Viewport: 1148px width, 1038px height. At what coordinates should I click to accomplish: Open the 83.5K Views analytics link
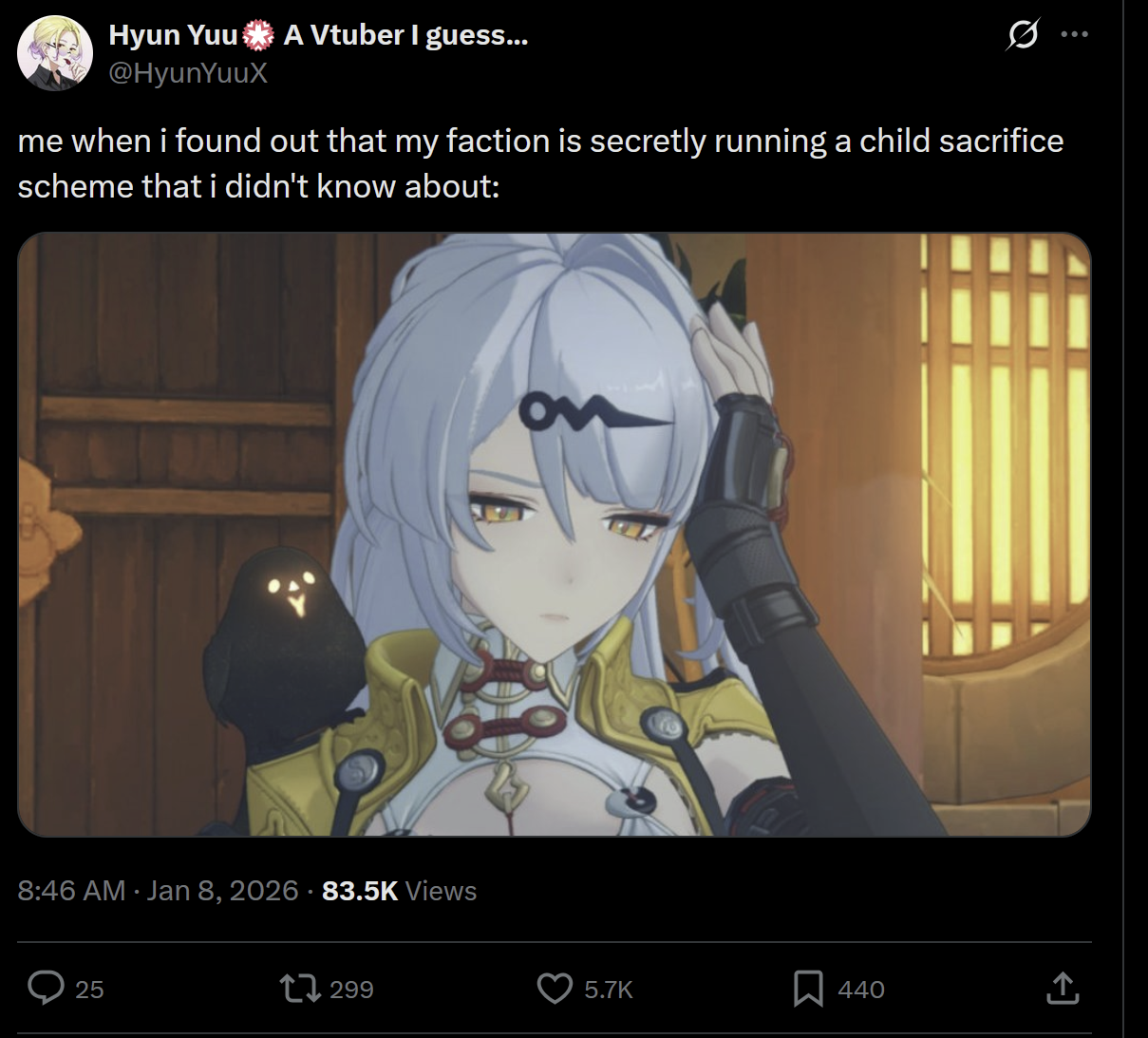point(400,891)
